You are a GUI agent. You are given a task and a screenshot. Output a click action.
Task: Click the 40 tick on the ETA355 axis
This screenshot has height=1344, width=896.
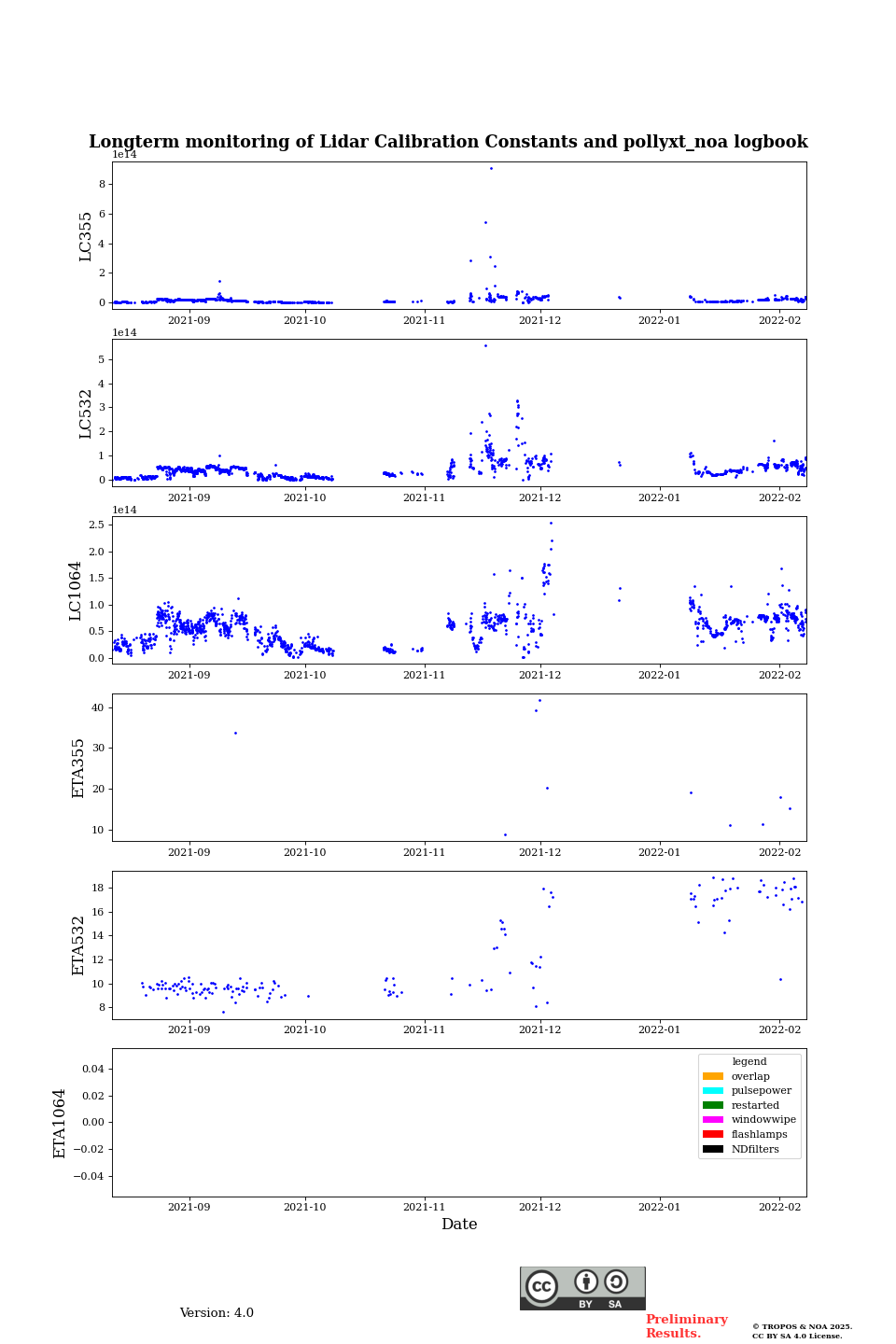(98, 707)
